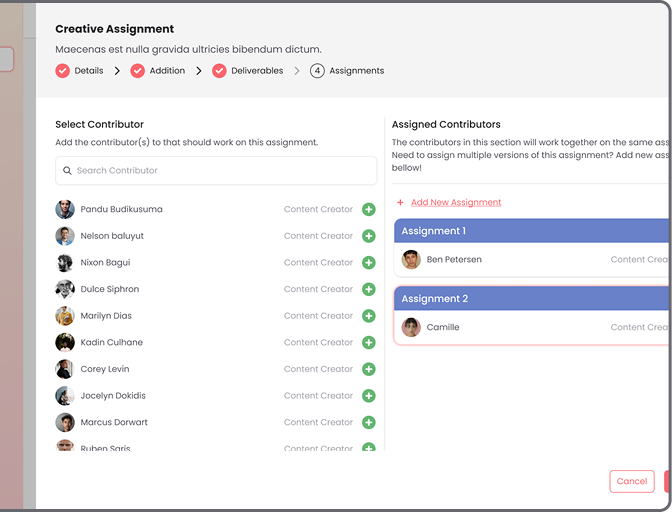The image size is (672, 512).
Task: Select the name Jocelyn Dokidis
Action: [113, 395]
